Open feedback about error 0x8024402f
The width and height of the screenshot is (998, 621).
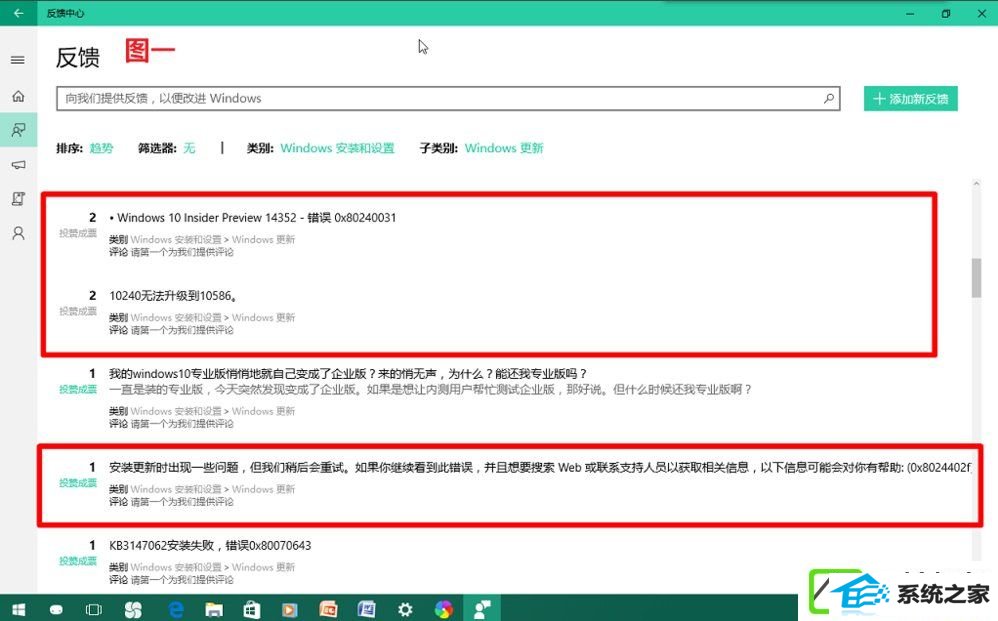[540, 468]
